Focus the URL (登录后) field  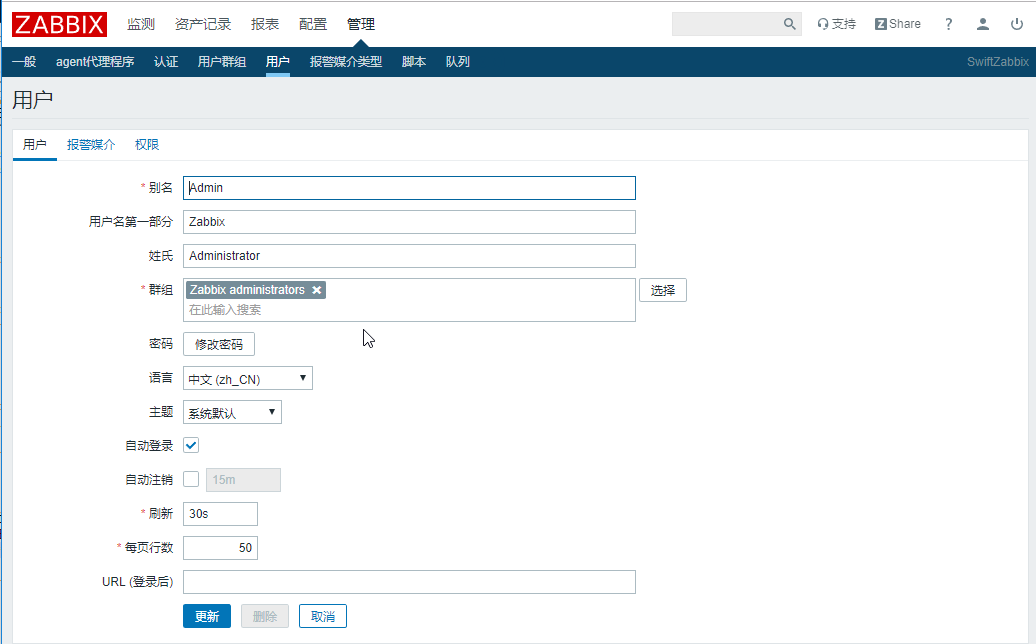pos(409,582)
